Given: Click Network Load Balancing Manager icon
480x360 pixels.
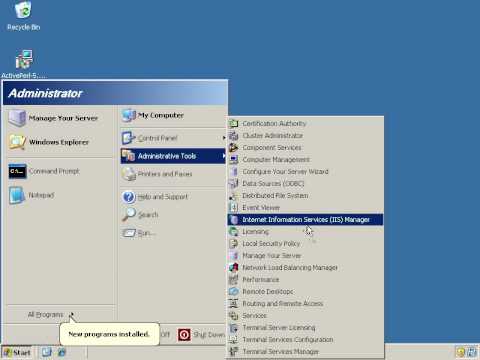Looking at the screenshot, I should click(234, 267).
